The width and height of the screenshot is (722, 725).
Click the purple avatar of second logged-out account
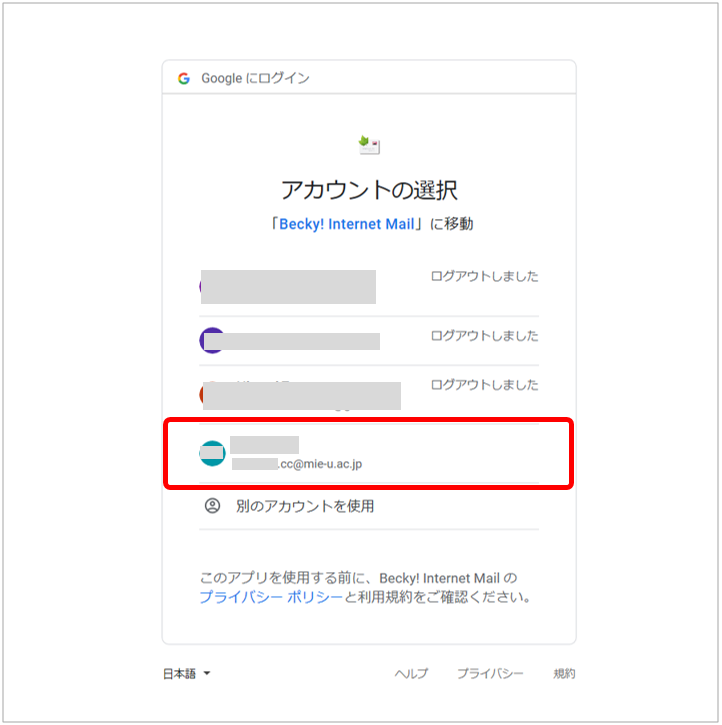coord(212,340)
